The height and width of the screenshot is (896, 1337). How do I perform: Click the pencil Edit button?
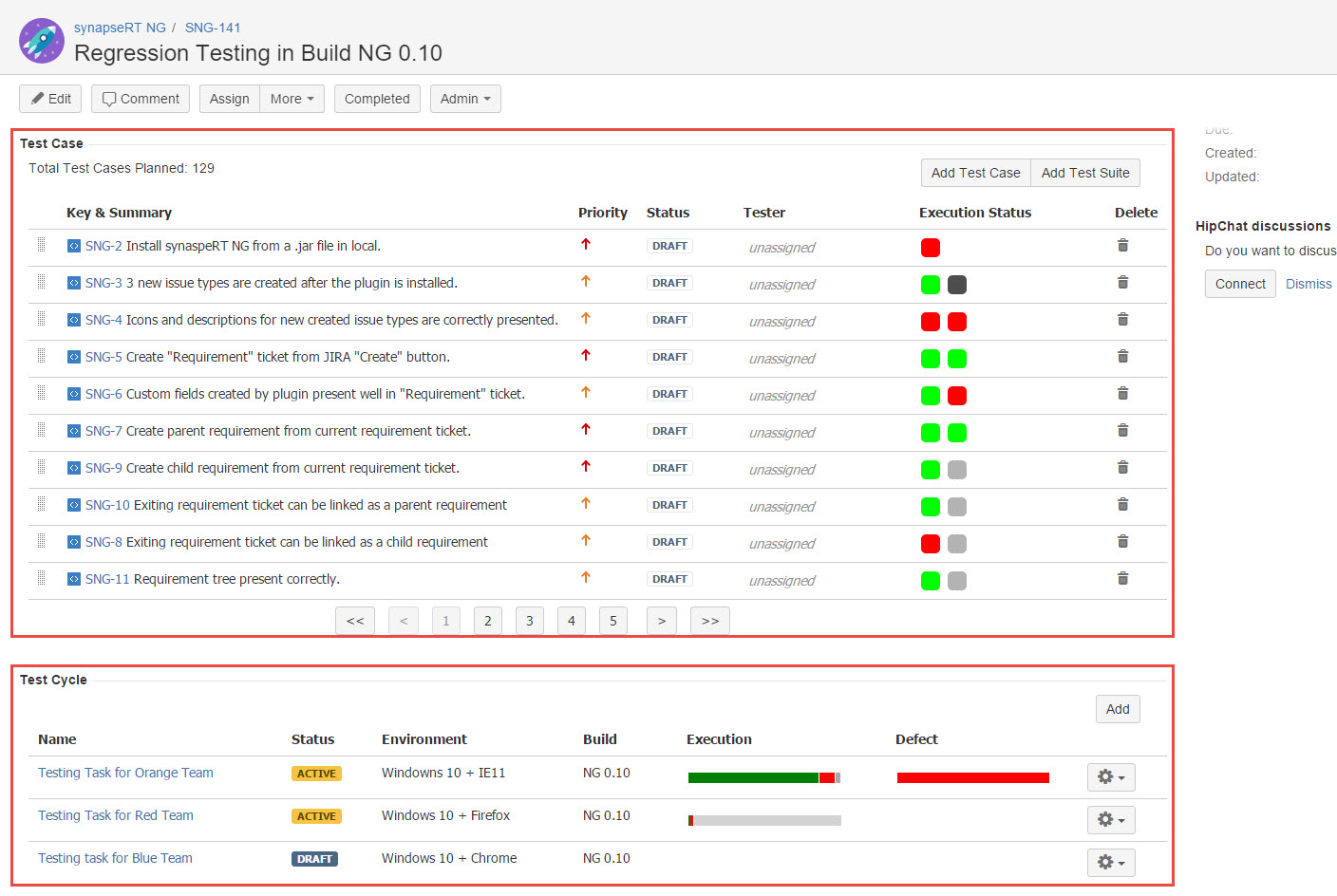point(50,99)
